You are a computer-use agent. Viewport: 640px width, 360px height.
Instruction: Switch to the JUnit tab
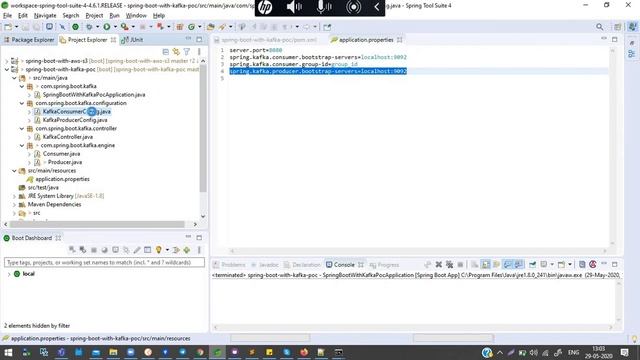132,40
